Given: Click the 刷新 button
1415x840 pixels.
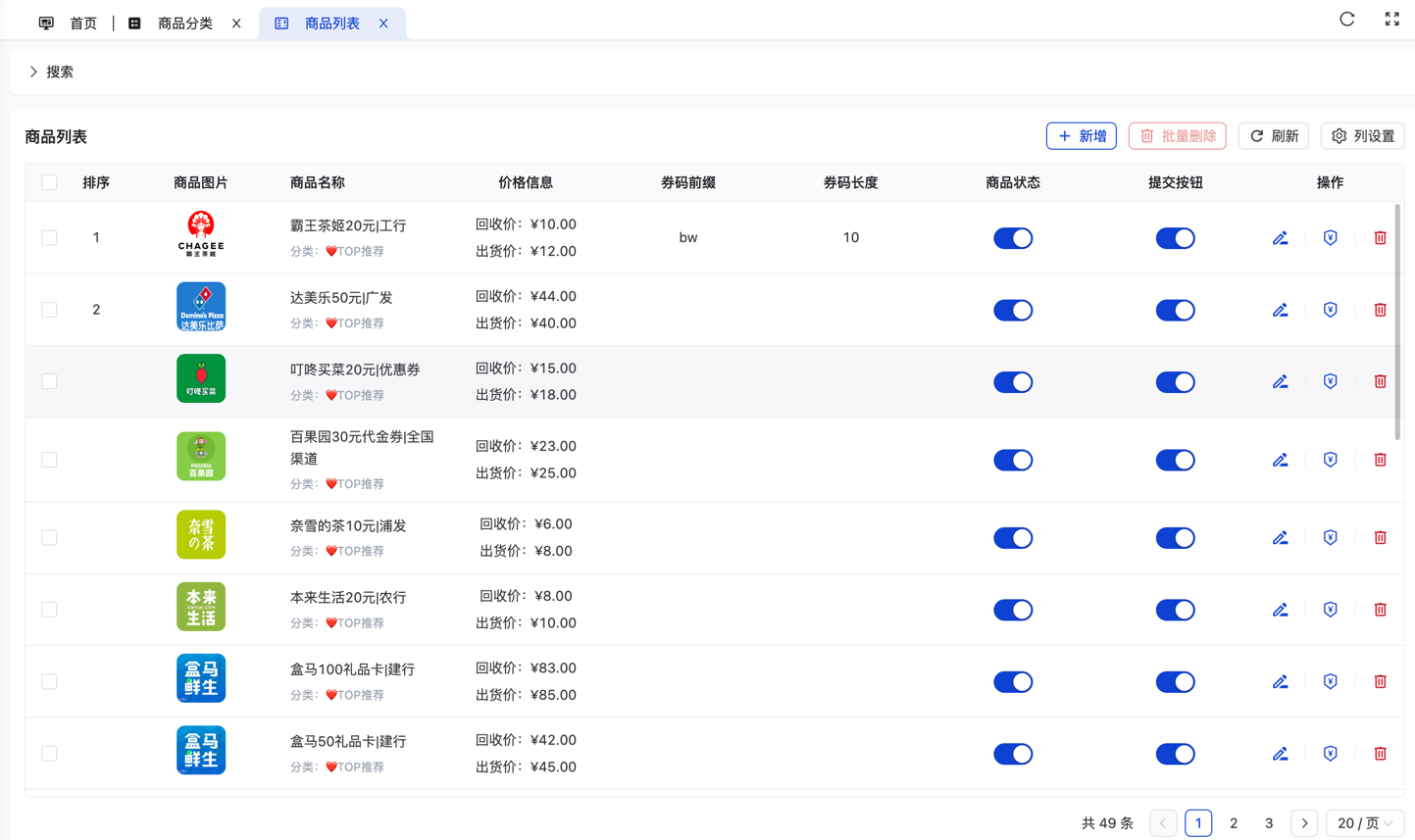Looking at the screenshot, I should [1273, 136].
